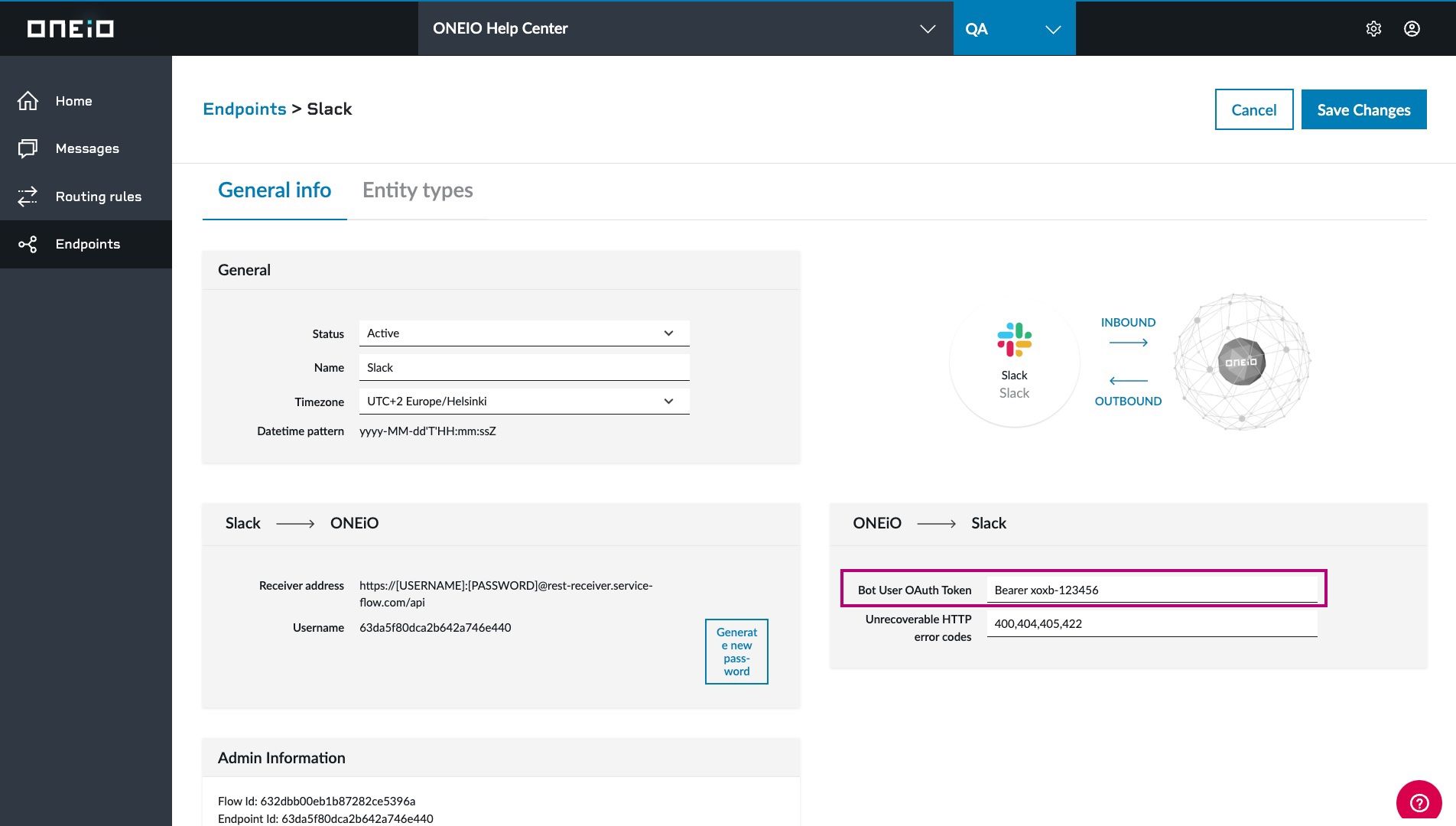Click the Routing rules arrows icon

pos(28,197)
